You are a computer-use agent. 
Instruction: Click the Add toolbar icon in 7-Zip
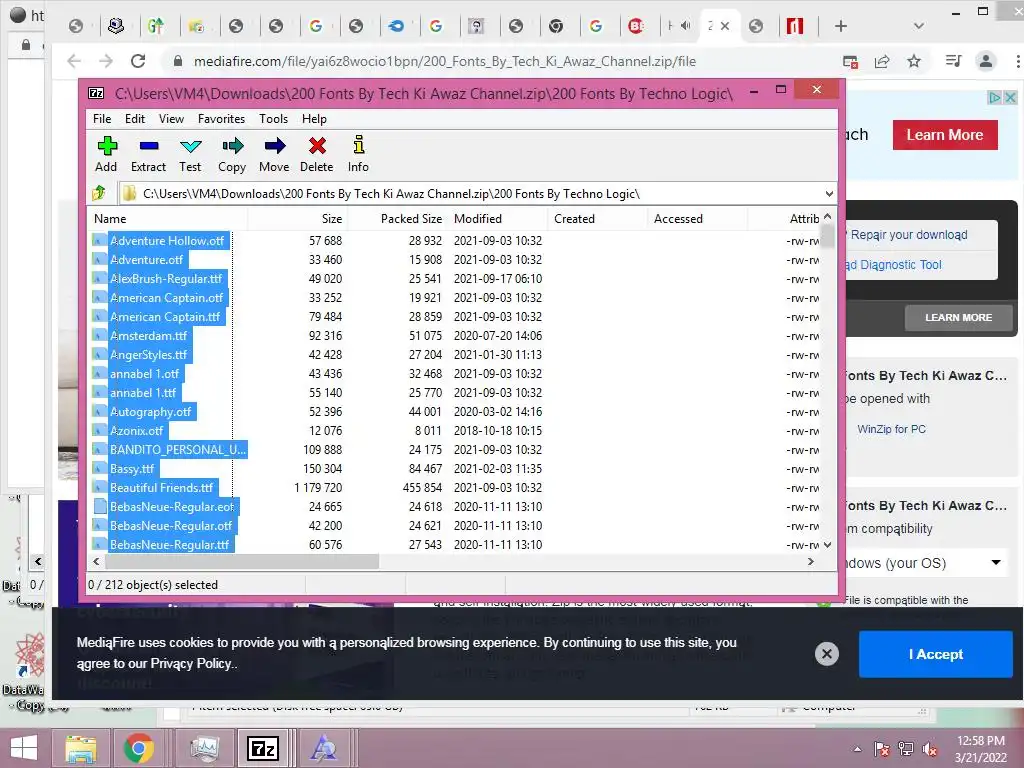106,154
